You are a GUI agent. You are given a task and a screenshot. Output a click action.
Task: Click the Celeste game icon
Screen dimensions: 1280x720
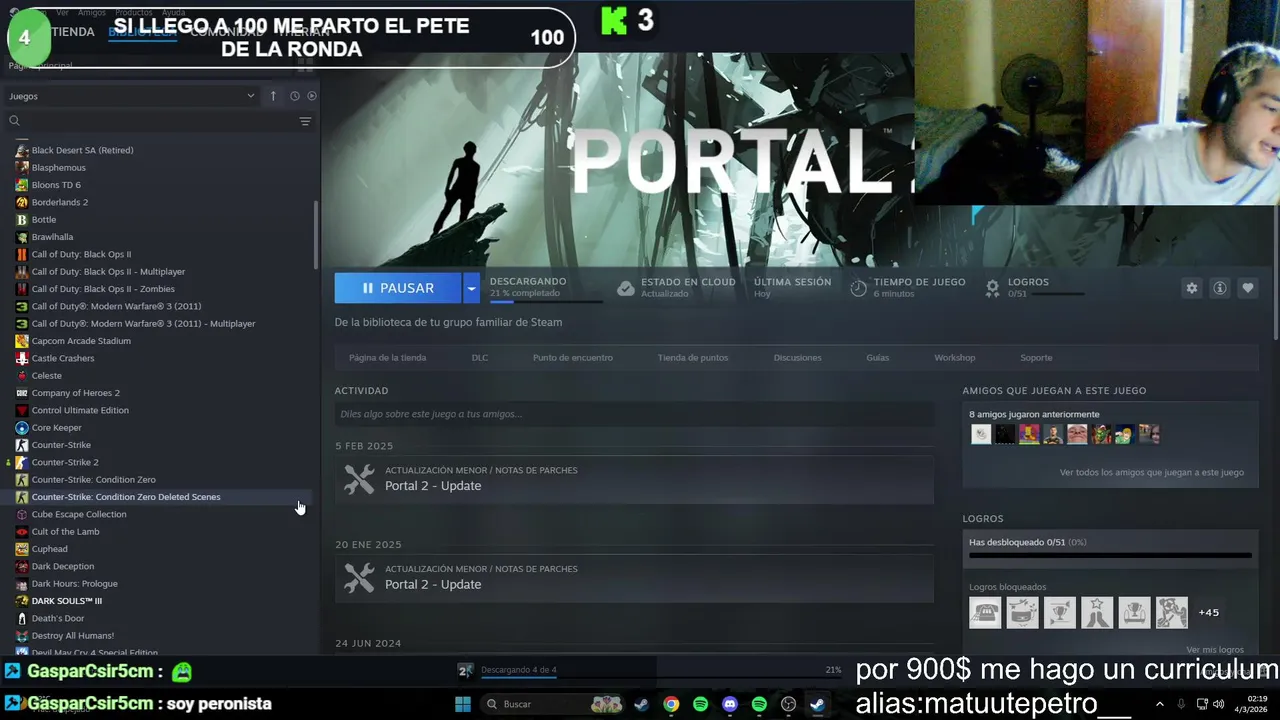(22, 375)
